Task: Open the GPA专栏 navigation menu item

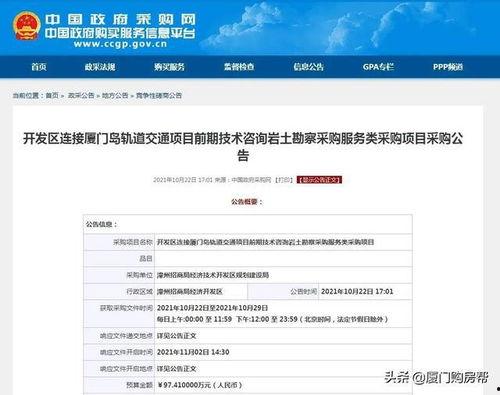Action: [x=378, y=67]
